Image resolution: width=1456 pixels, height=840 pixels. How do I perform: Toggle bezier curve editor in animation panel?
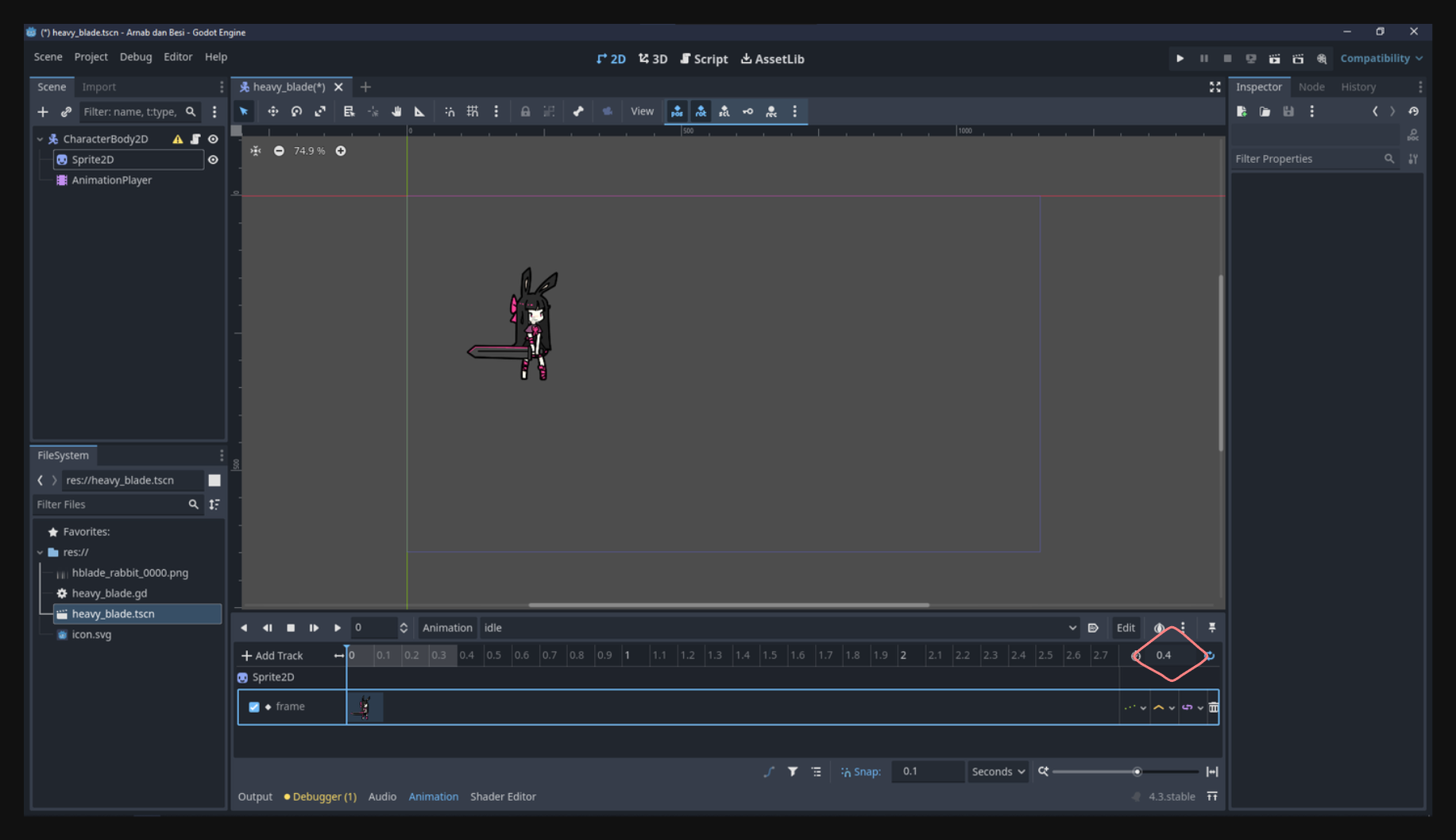pyautogui.click(x=769, y=772)
